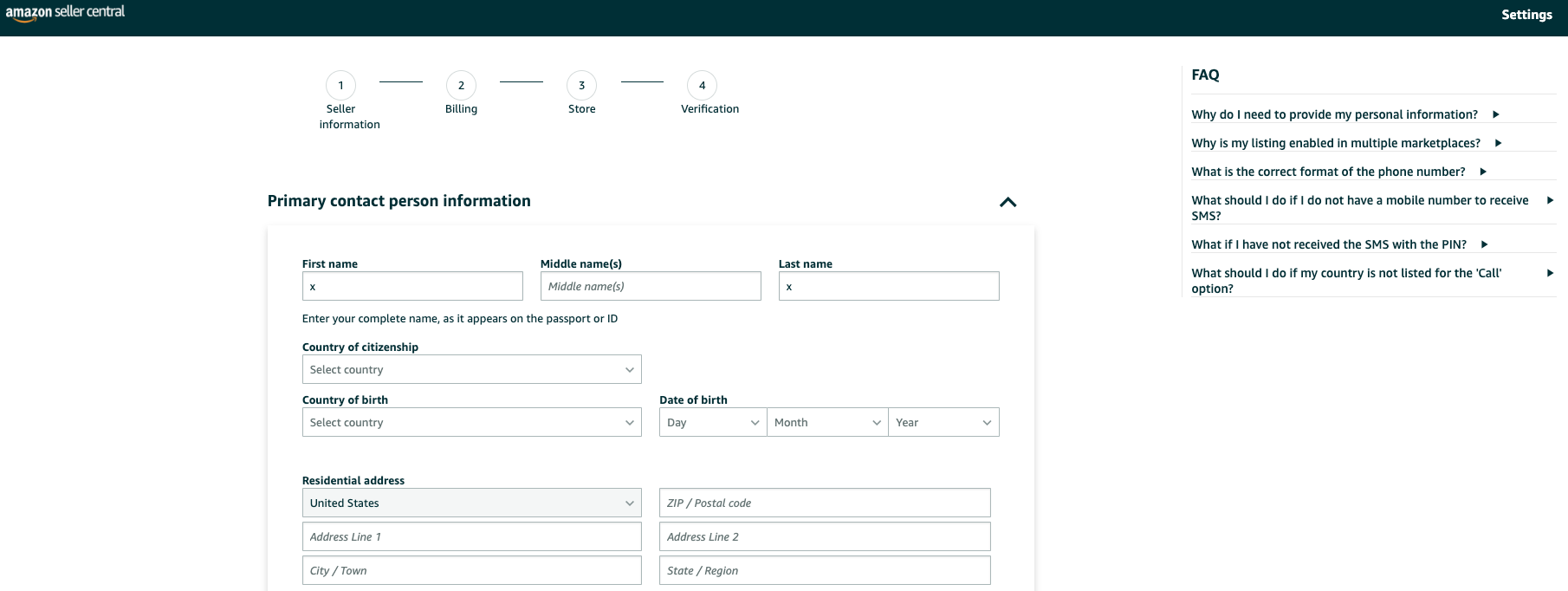Expand FAQ on correct phone number format
The image size is (1568, 591).
click(1338, 172)
